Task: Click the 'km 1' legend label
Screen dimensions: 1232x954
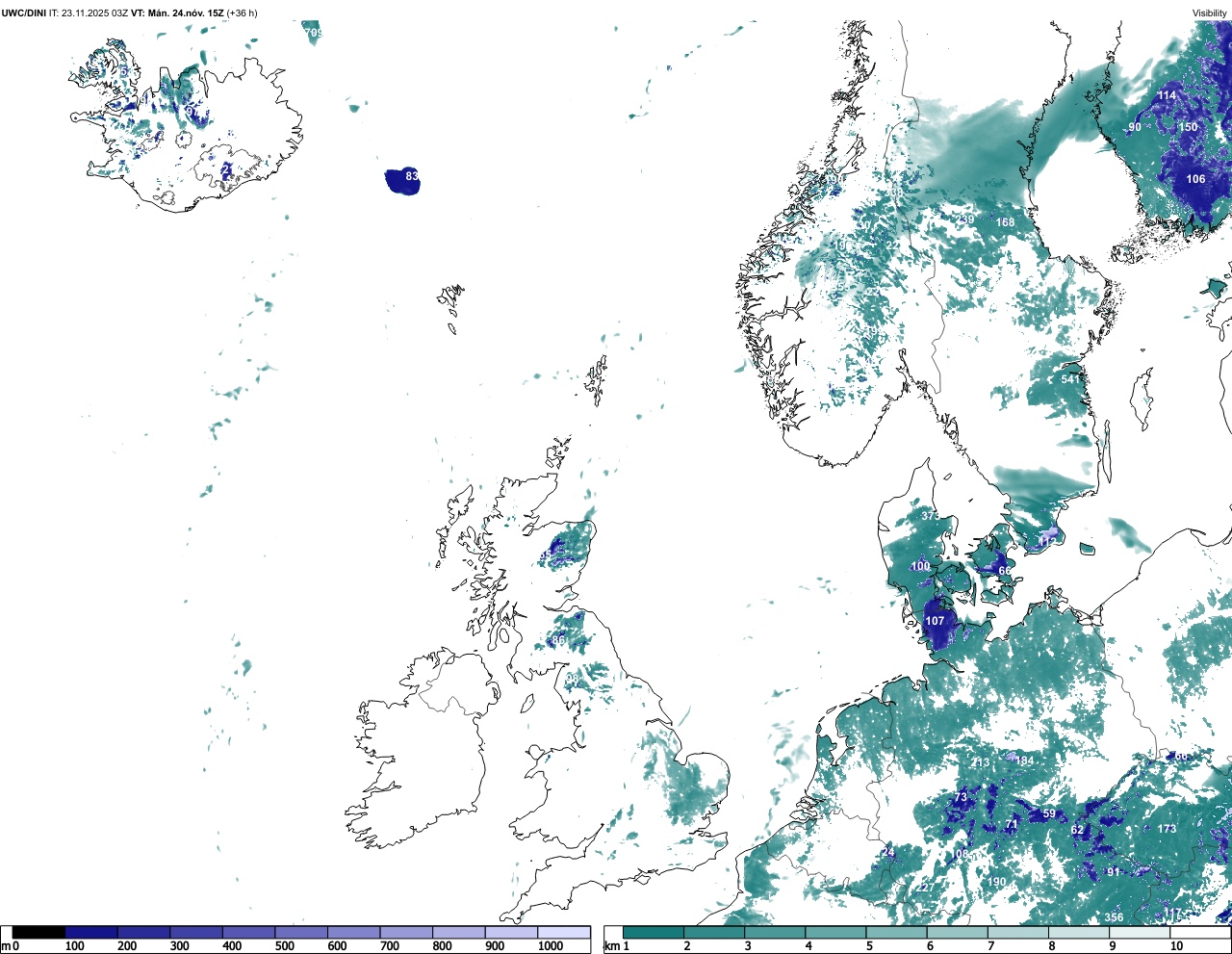Action: (x=616, y=946)
